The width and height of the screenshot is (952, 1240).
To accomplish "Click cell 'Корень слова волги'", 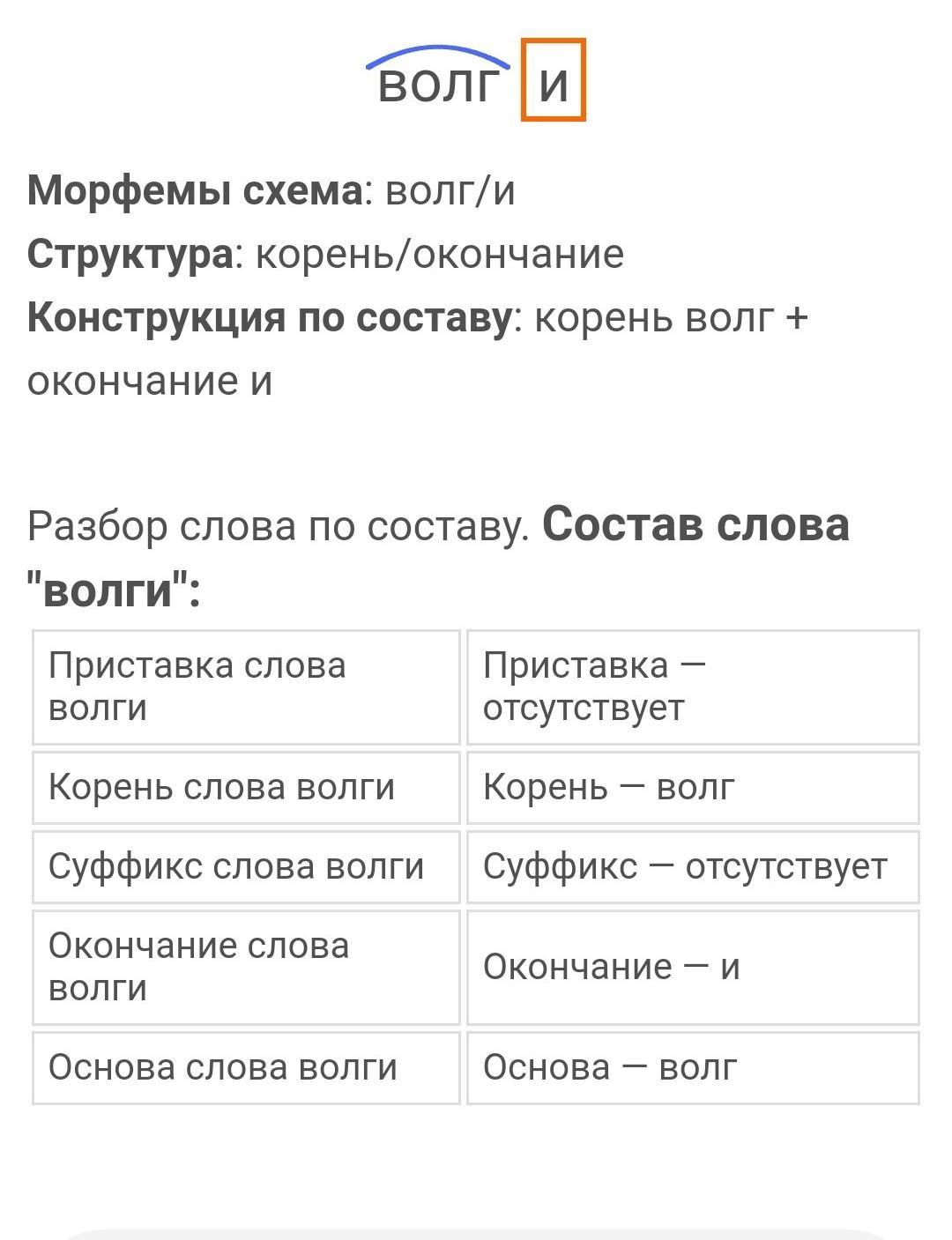I will [247, 787].
